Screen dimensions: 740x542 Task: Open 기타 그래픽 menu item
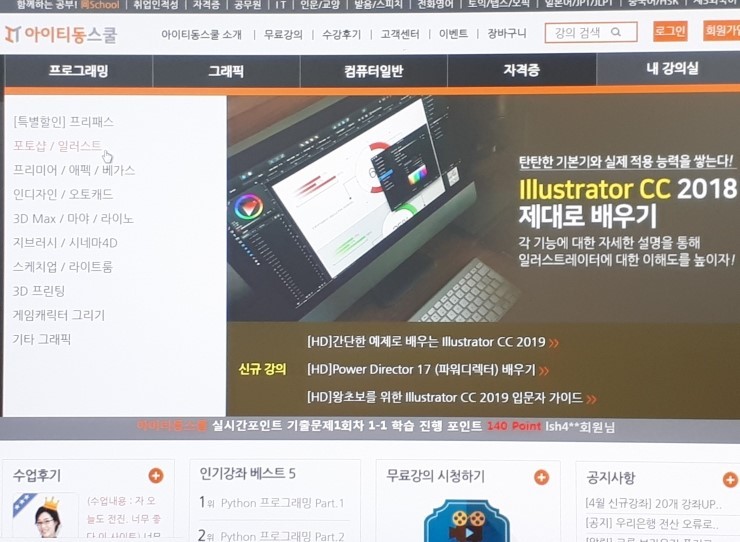(42, 339)
